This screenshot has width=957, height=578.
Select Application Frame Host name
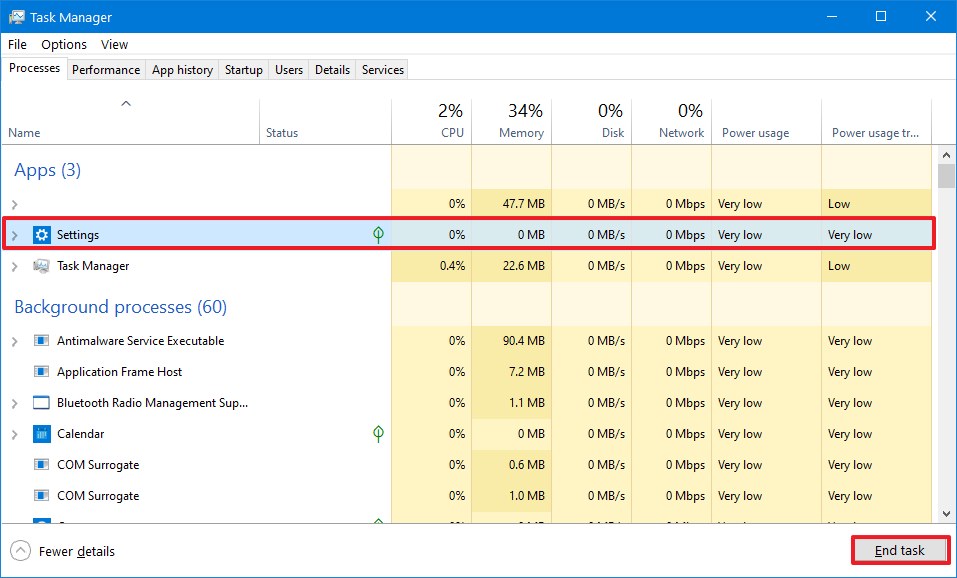point(119,372)
